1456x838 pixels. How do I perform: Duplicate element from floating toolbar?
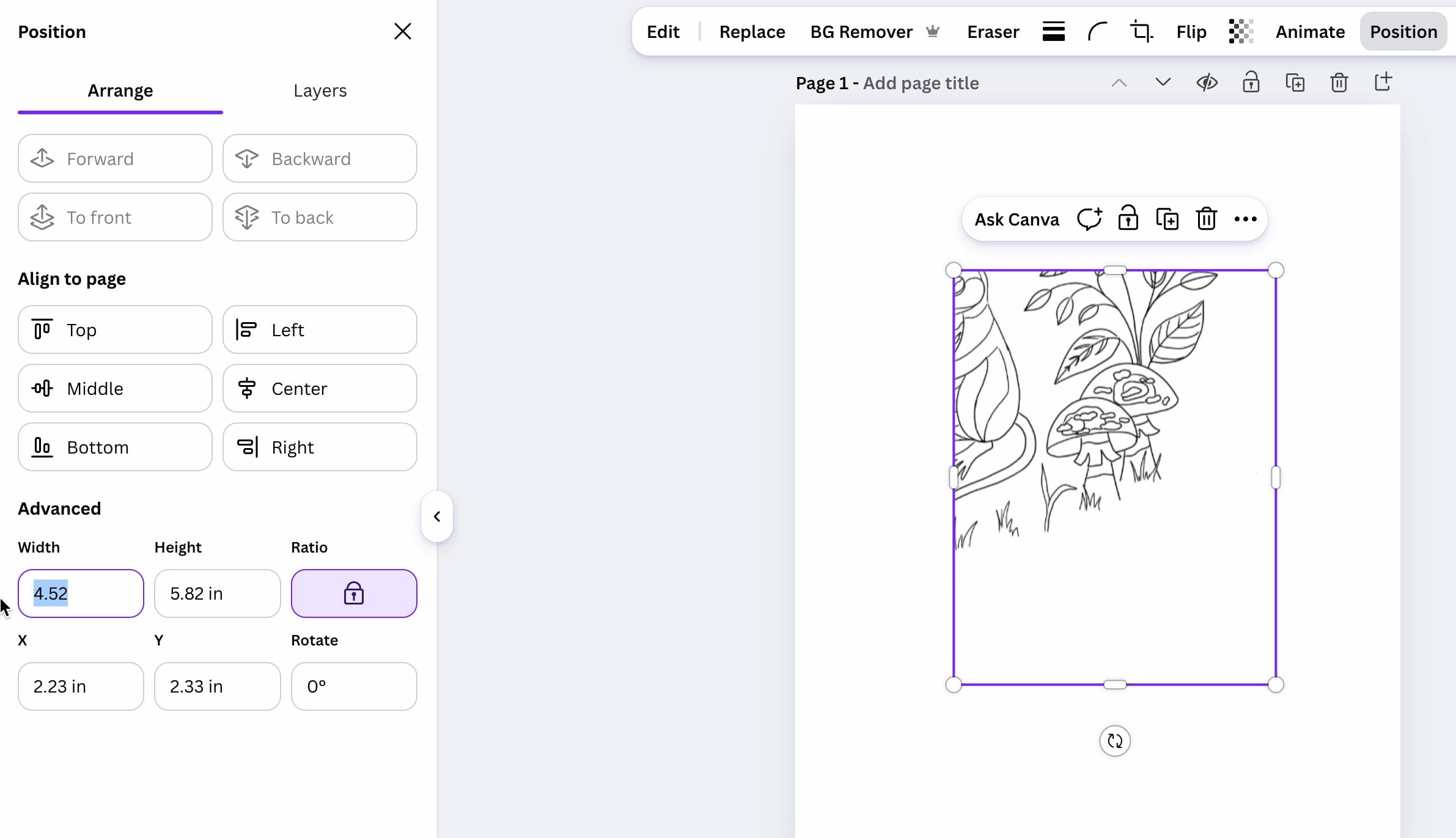pyautogui.click(x=1167, y=219)
